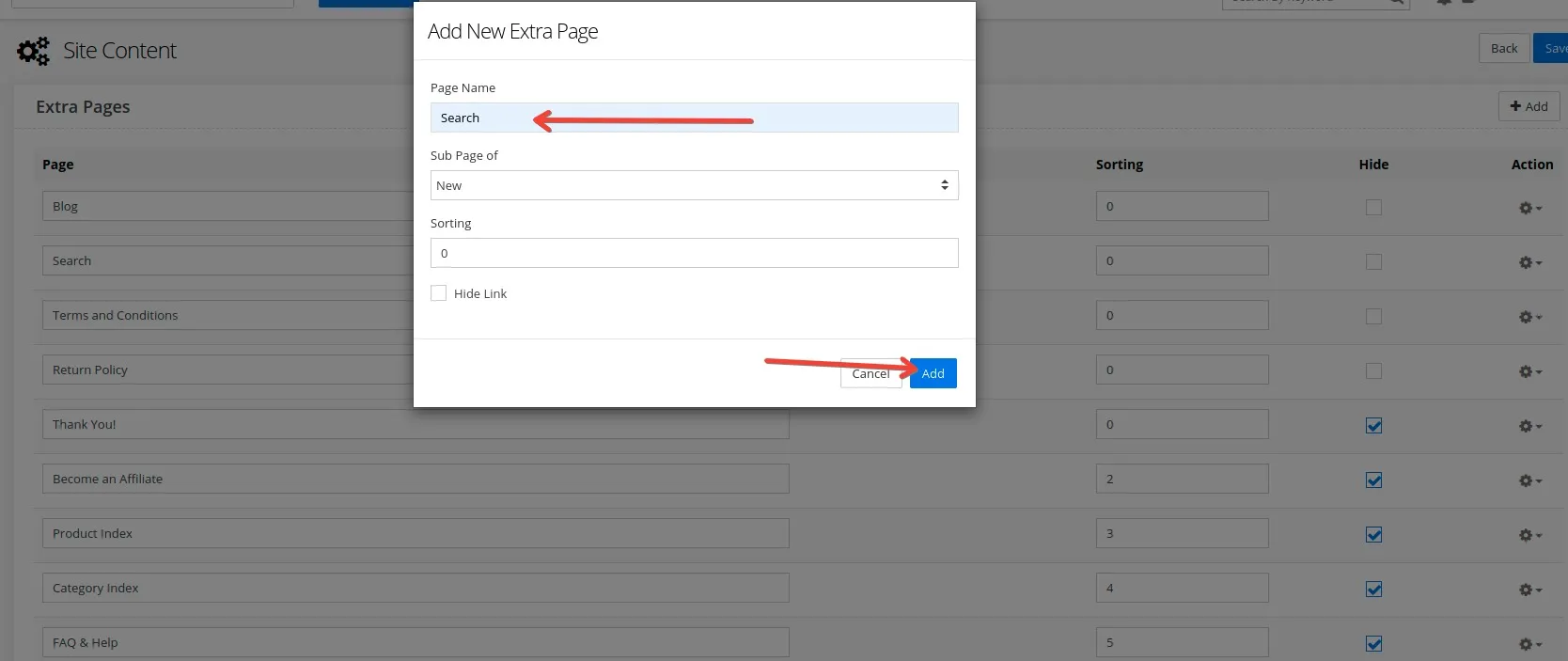The height and width of the screenshot is (661, 1568).
Task: Click the blue Add button in dialog
Action: point(933,373)
